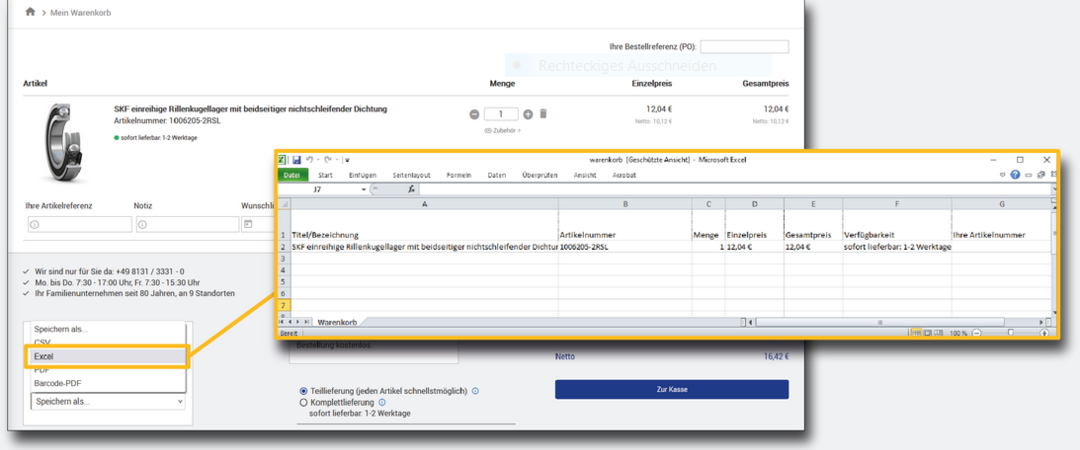Go to previous sheet navigation arrow

pos(289,322)
